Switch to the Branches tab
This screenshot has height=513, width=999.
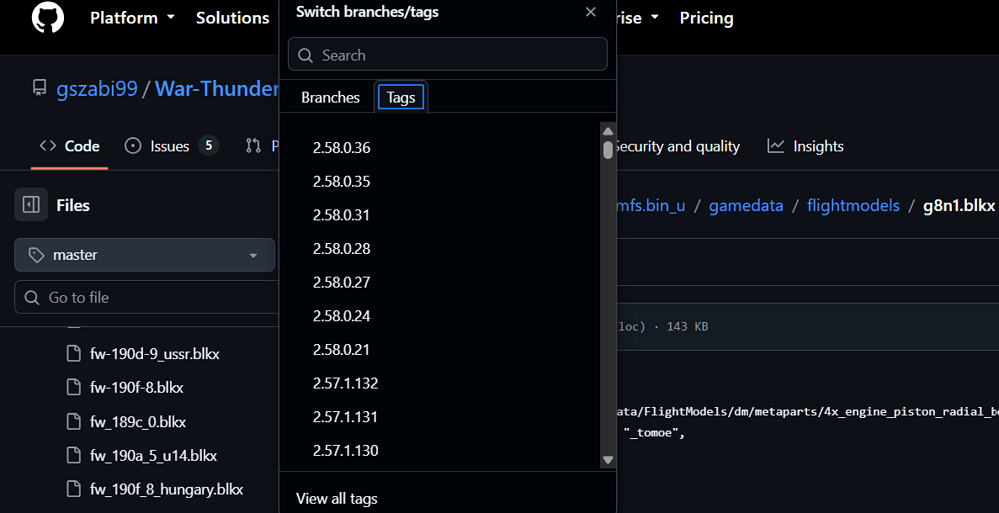click(x=330, y=98)
